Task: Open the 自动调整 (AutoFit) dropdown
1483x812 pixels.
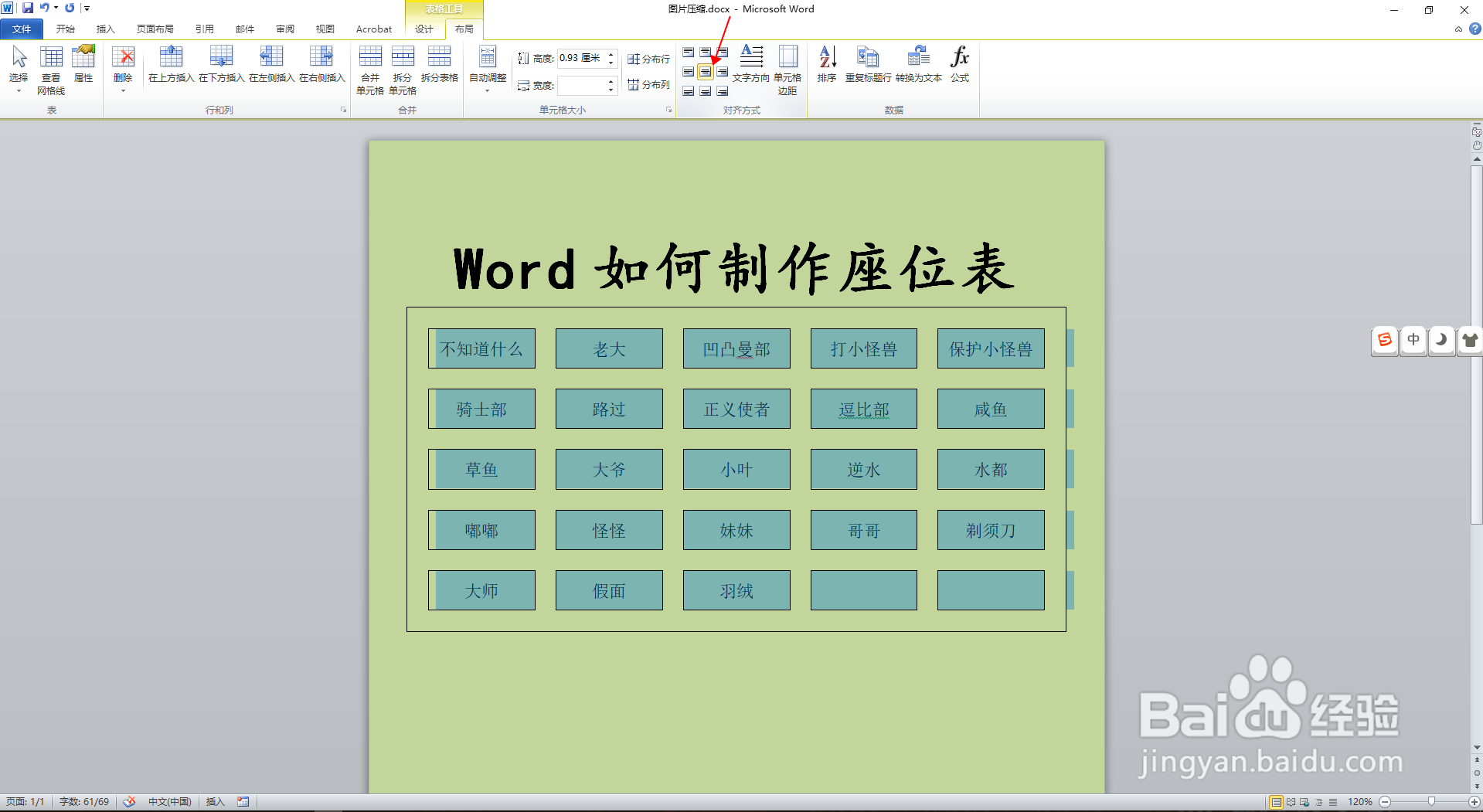Action: click(x=488, y=69)
